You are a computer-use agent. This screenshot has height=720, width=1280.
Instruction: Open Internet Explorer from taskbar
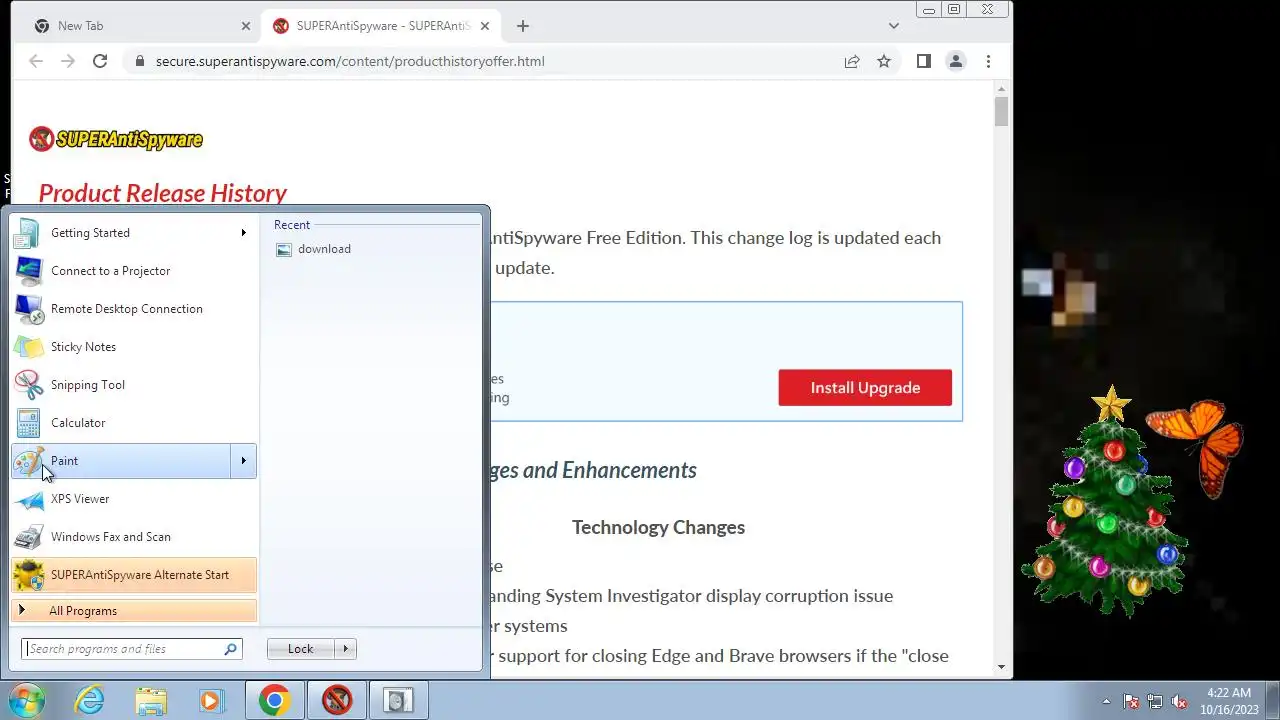[90, 700]
